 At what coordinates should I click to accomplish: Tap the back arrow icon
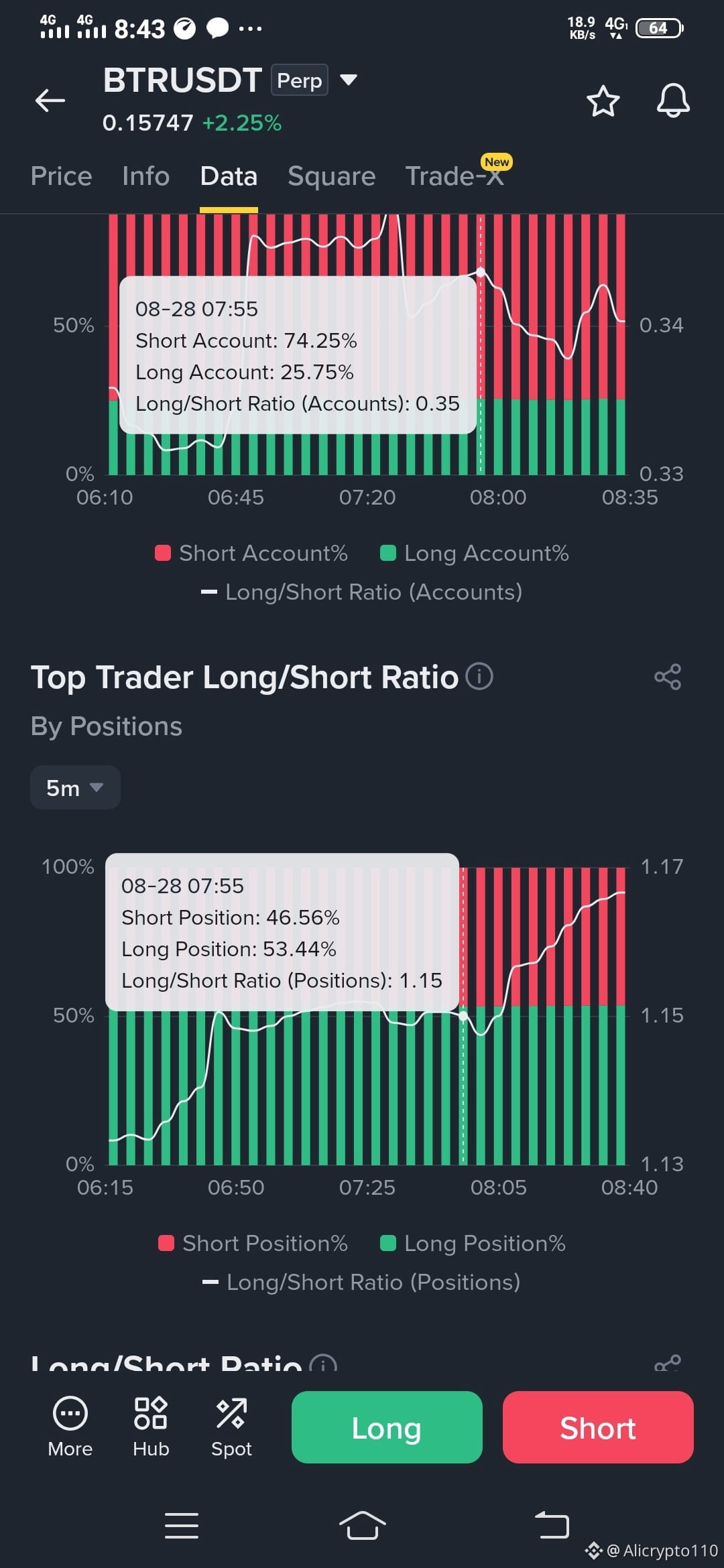[50, 101]
